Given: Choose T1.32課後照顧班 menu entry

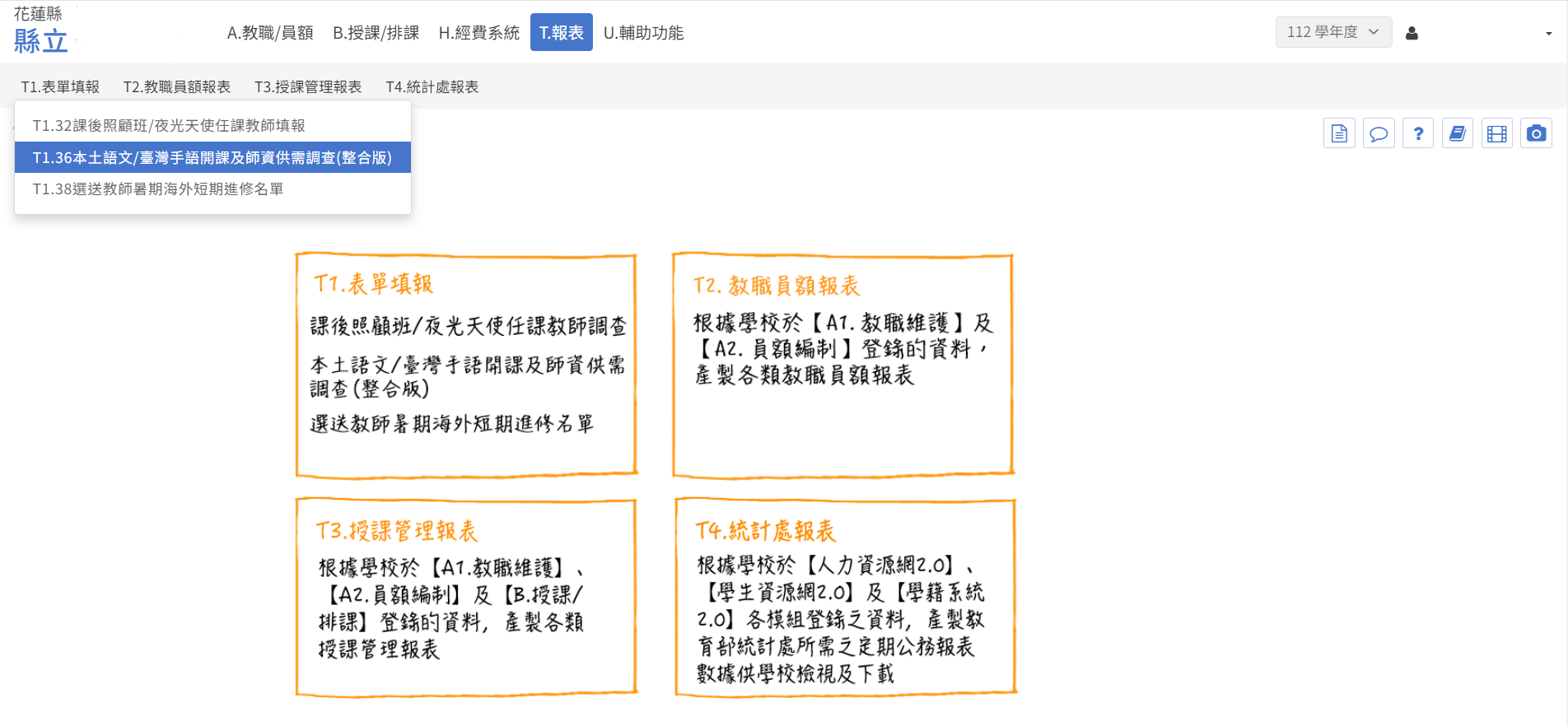Looking at the screenshot, I should coord(169,126).
